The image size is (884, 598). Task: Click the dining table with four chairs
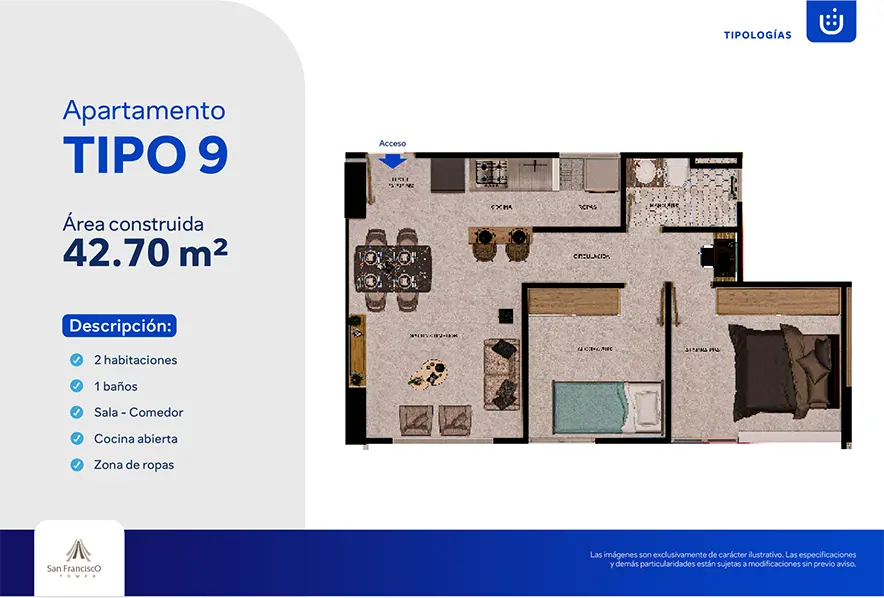point(393,269)
